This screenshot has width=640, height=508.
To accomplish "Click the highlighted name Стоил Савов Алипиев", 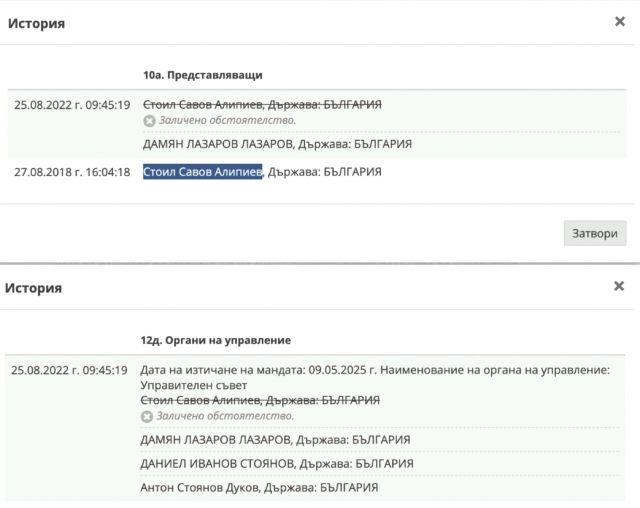I will pyautogui.click(x=202, y=172).
